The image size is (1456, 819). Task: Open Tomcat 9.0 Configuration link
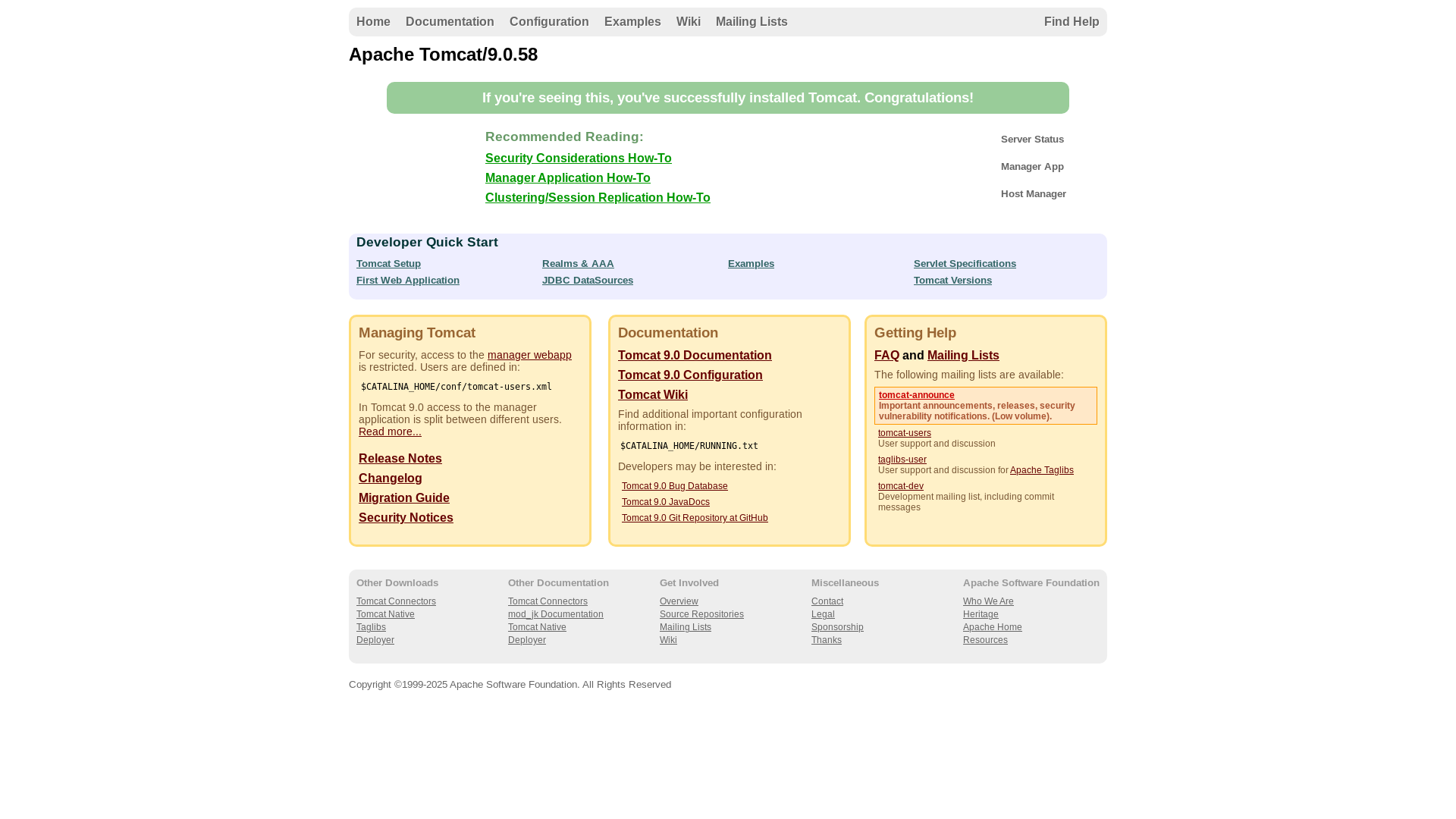tap(690, 375)
